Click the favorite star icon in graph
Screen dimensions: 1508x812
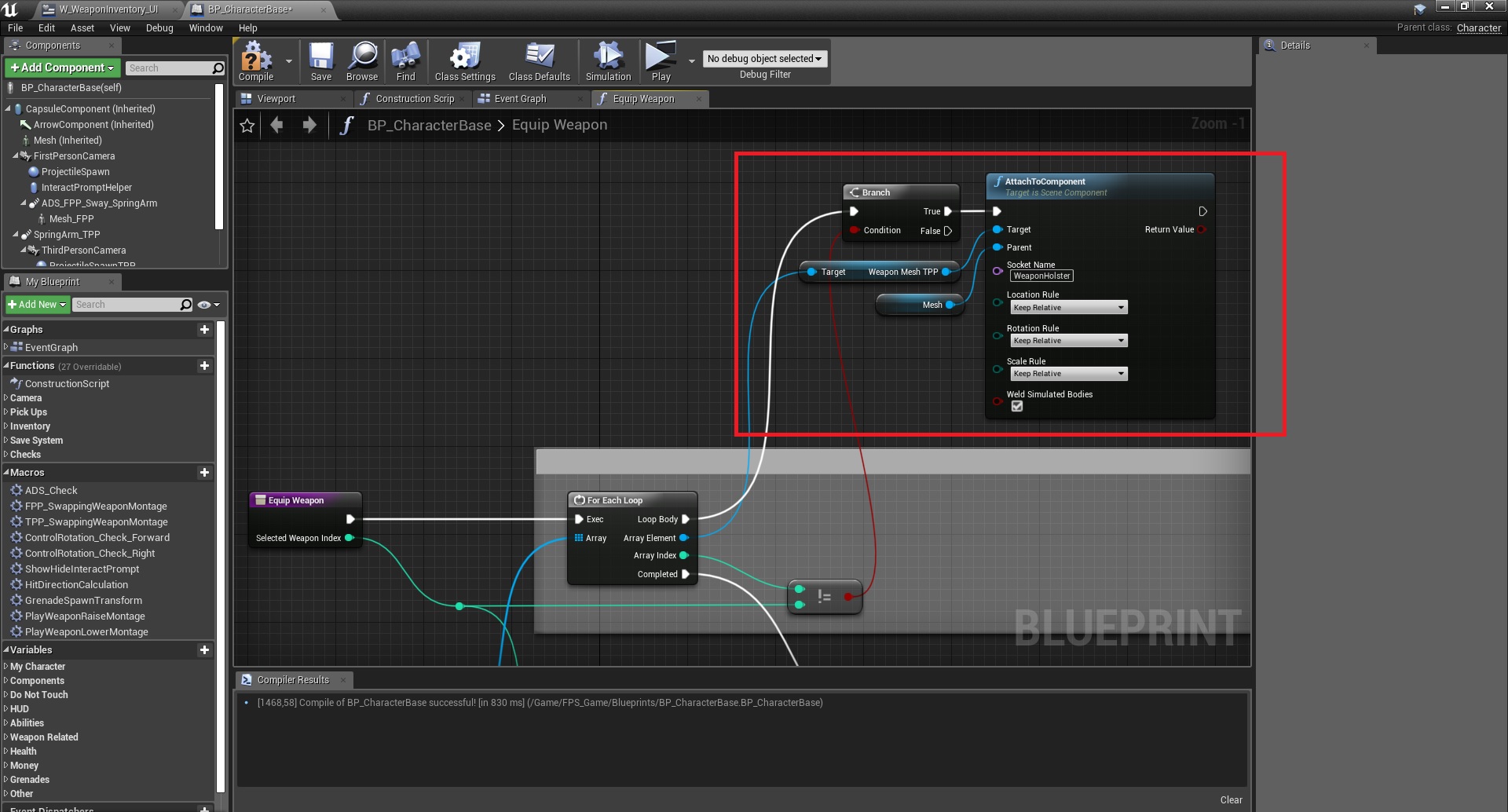247,126
